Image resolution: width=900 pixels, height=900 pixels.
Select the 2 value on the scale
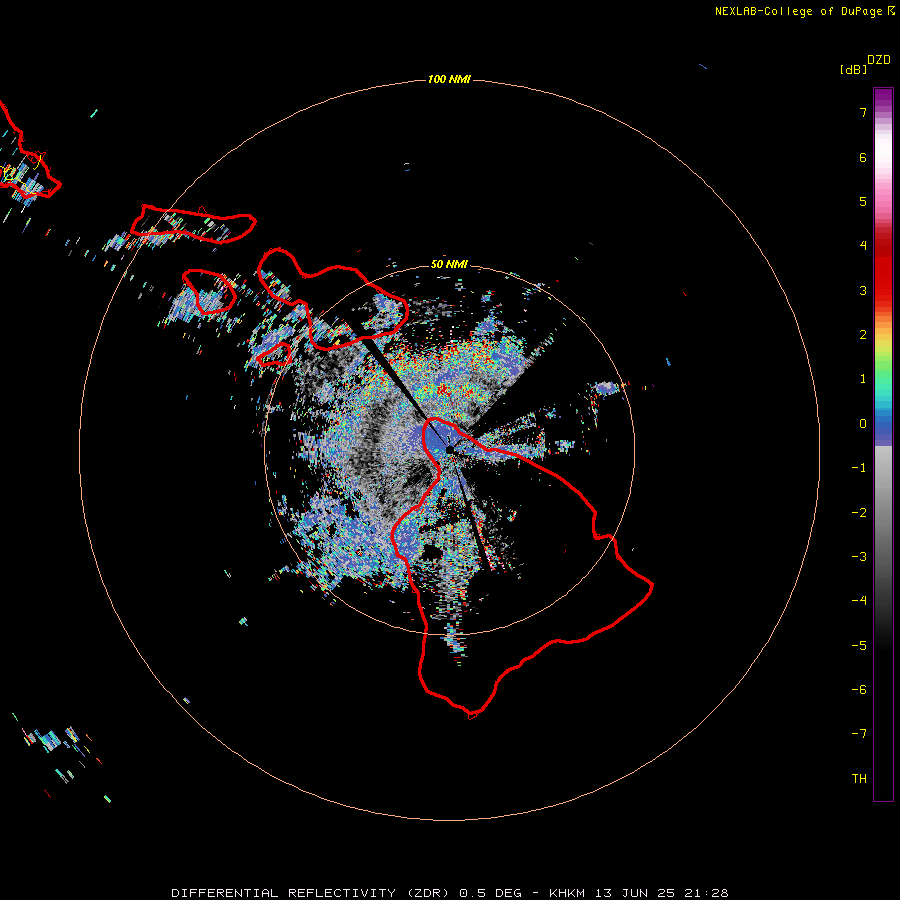click(x=863, y=335)
